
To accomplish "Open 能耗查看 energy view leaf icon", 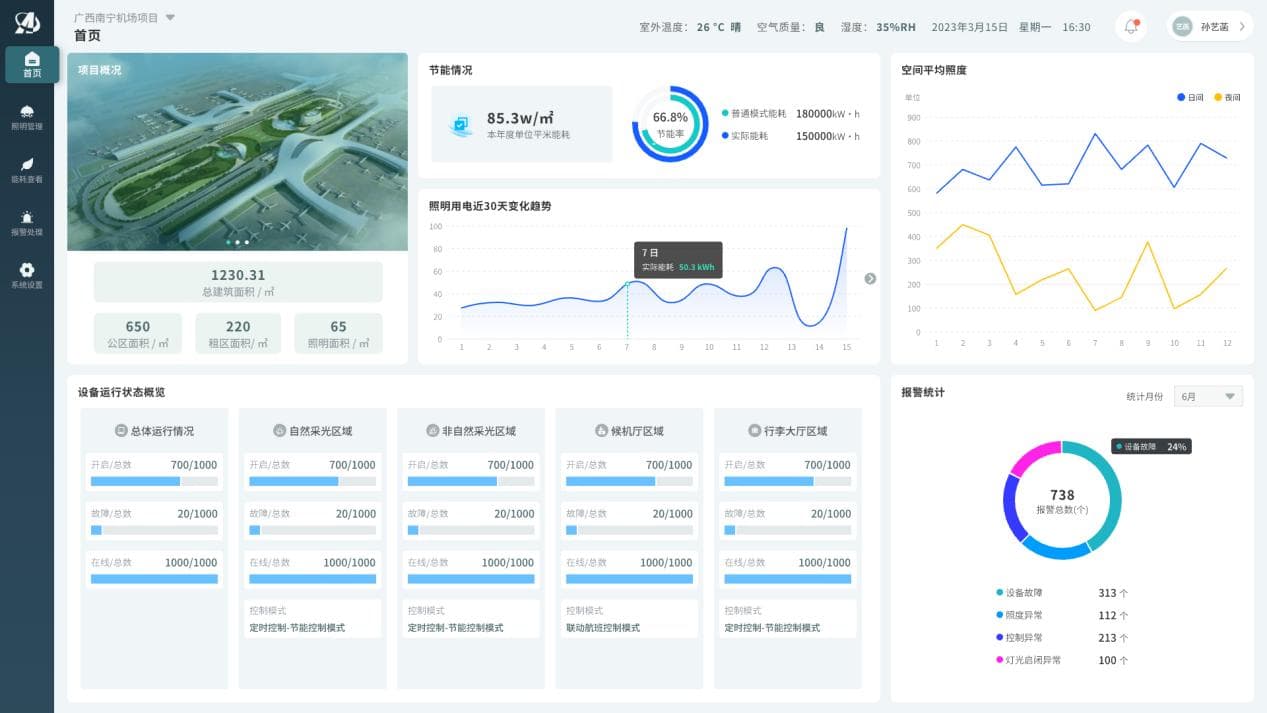I will coord(27,170).
